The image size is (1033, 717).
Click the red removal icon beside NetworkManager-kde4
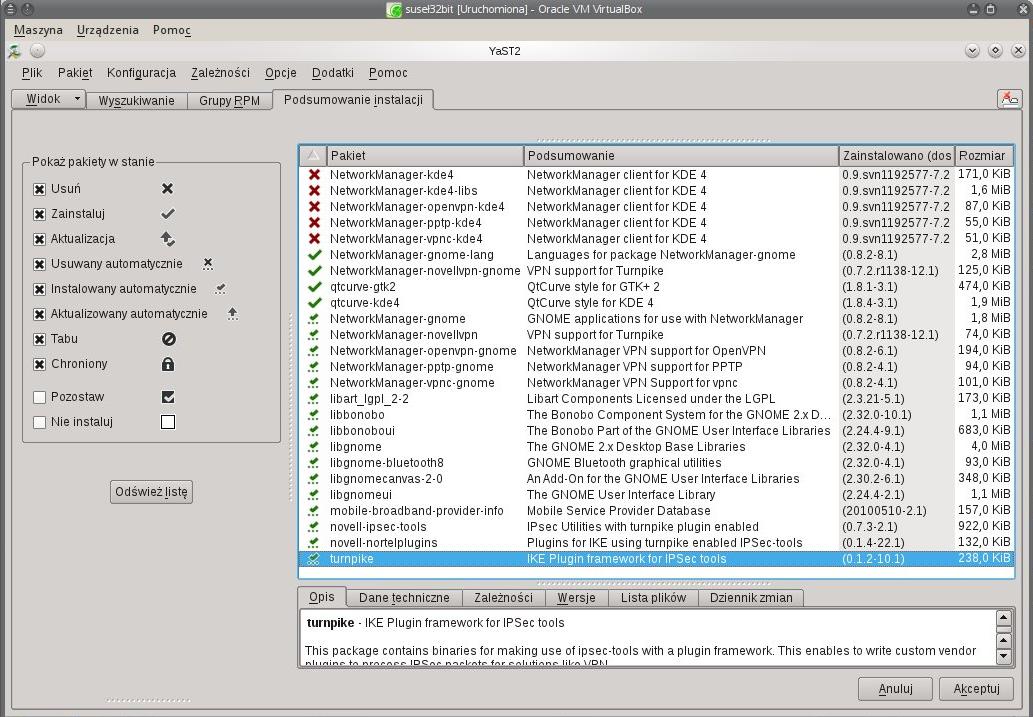point(312,175)
